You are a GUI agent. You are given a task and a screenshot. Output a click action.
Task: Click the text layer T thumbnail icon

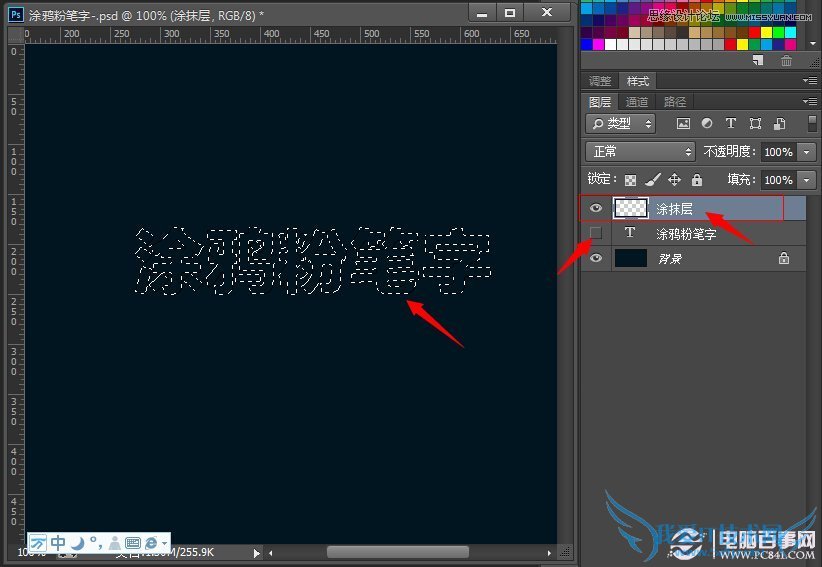pos(630,233)
